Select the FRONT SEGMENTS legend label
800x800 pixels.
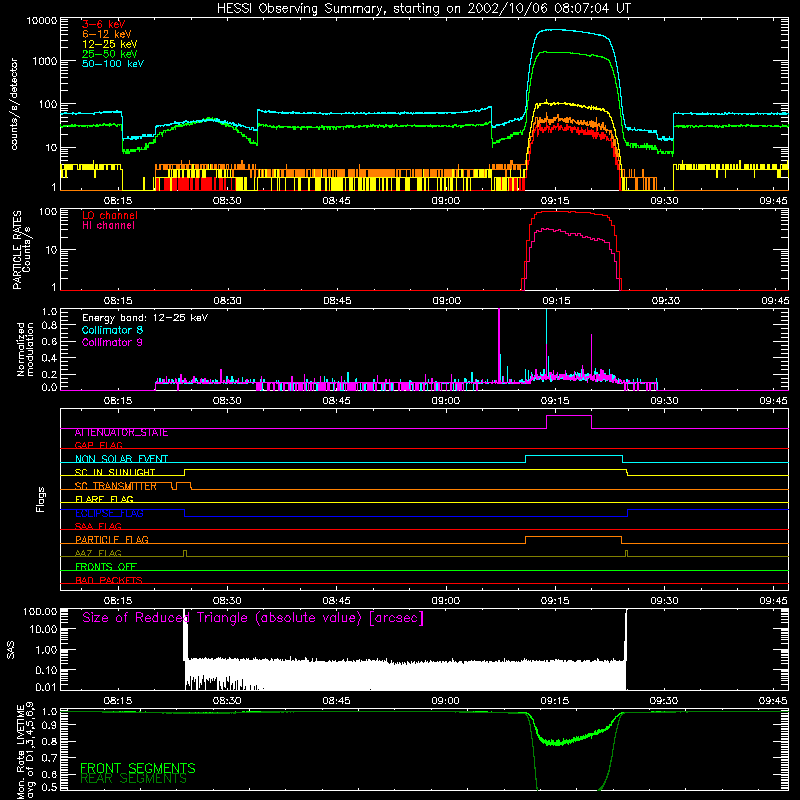[138, 768]
